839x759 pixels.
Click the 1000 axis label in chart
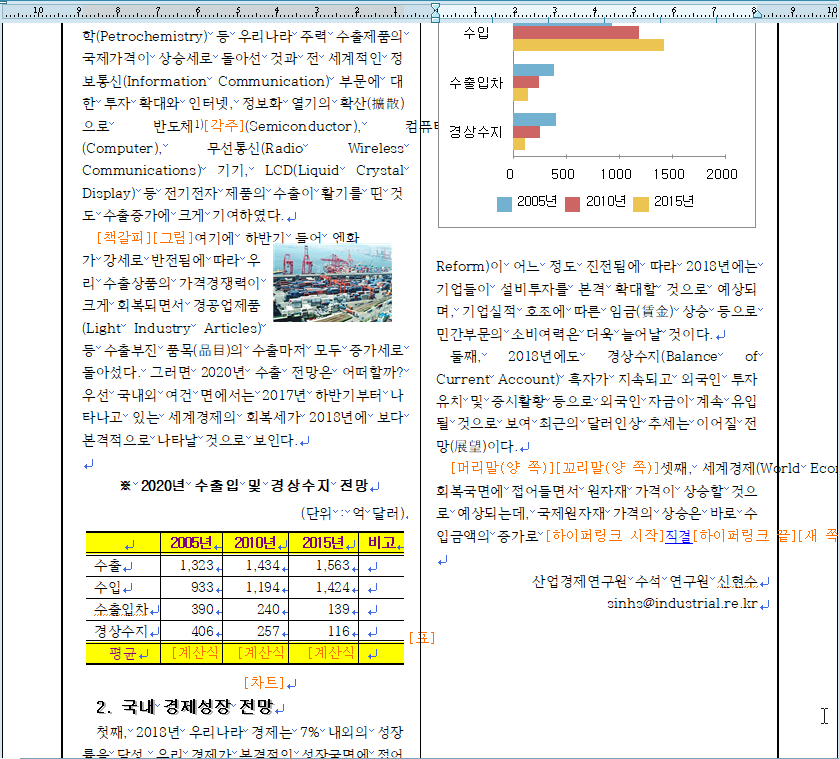615,174
